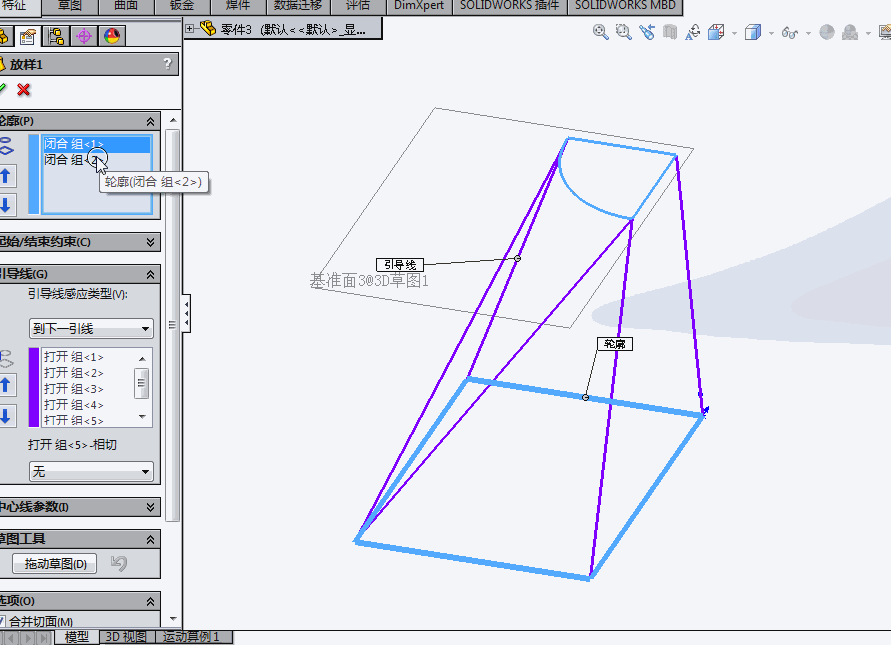This screenshot has width=891, height=645.
Task: Open 模型 bottom tab
Action: (x=77, y=637)
